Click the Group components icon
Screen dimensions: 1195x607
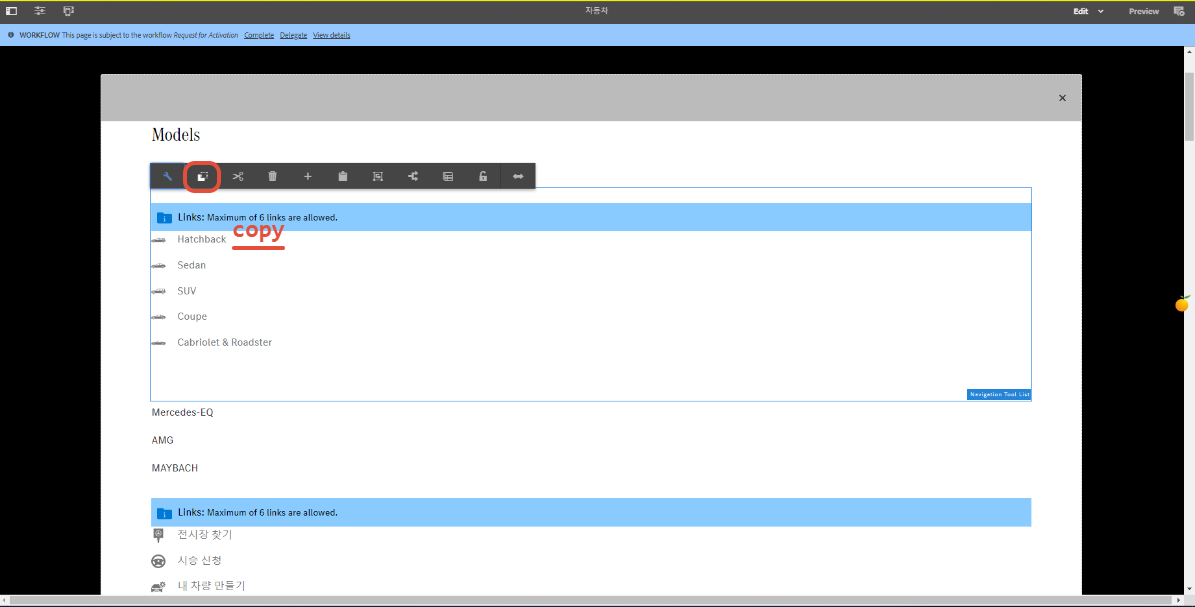pyautogui.click(x=378, y=176)
